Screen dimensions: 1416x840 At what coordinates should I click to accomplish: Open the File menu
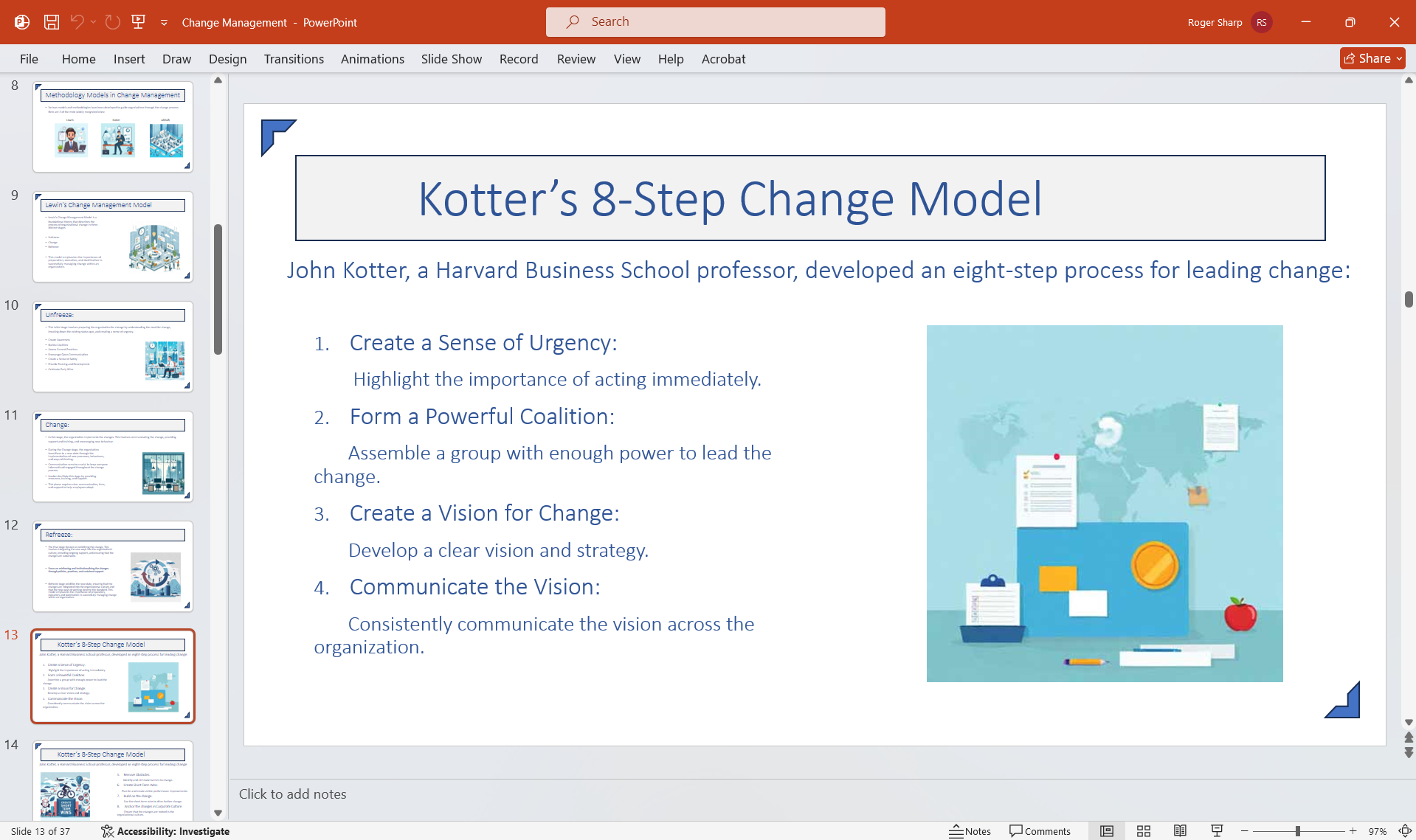pyautogui.click(x=29, y=59)
